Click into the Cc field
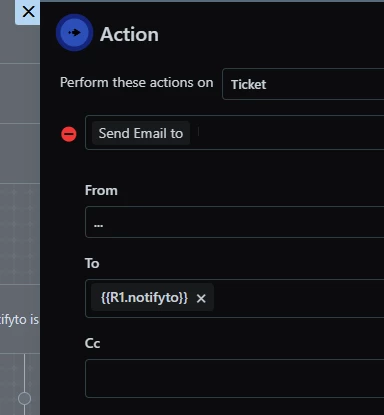 [235, 378]
